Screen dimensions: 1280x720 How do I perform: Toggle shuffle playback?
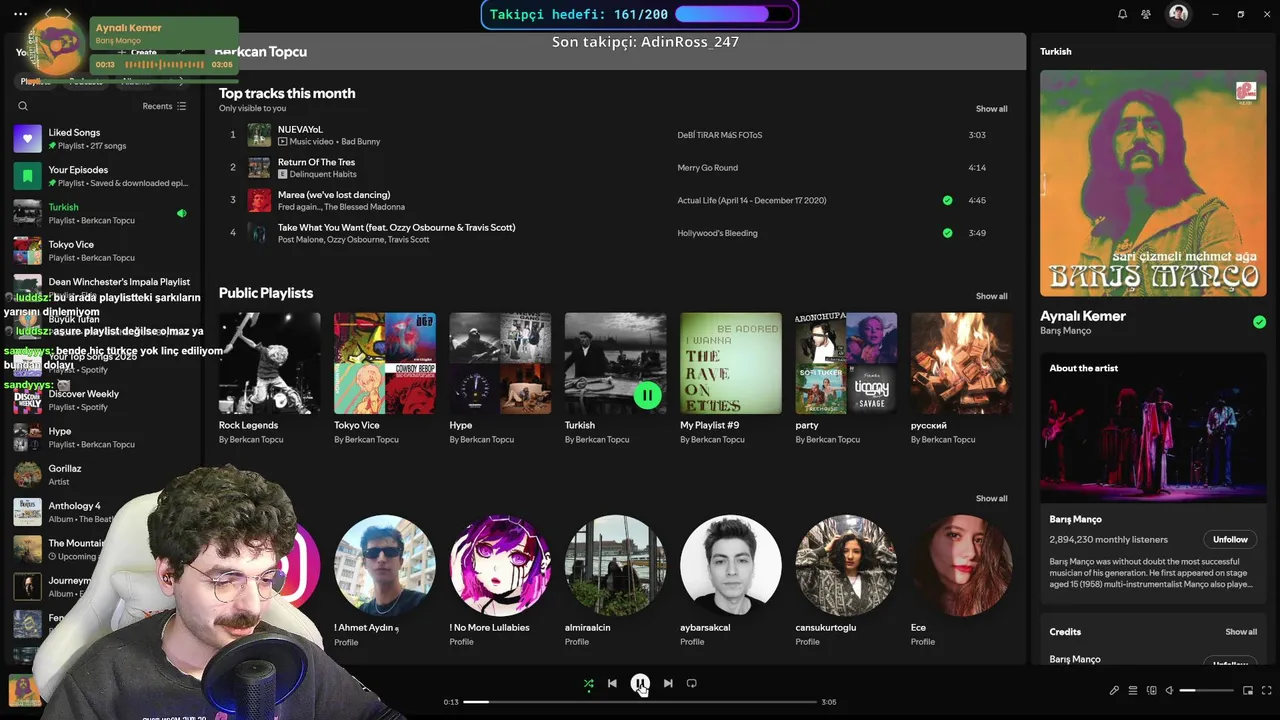(x=588, y=683)
